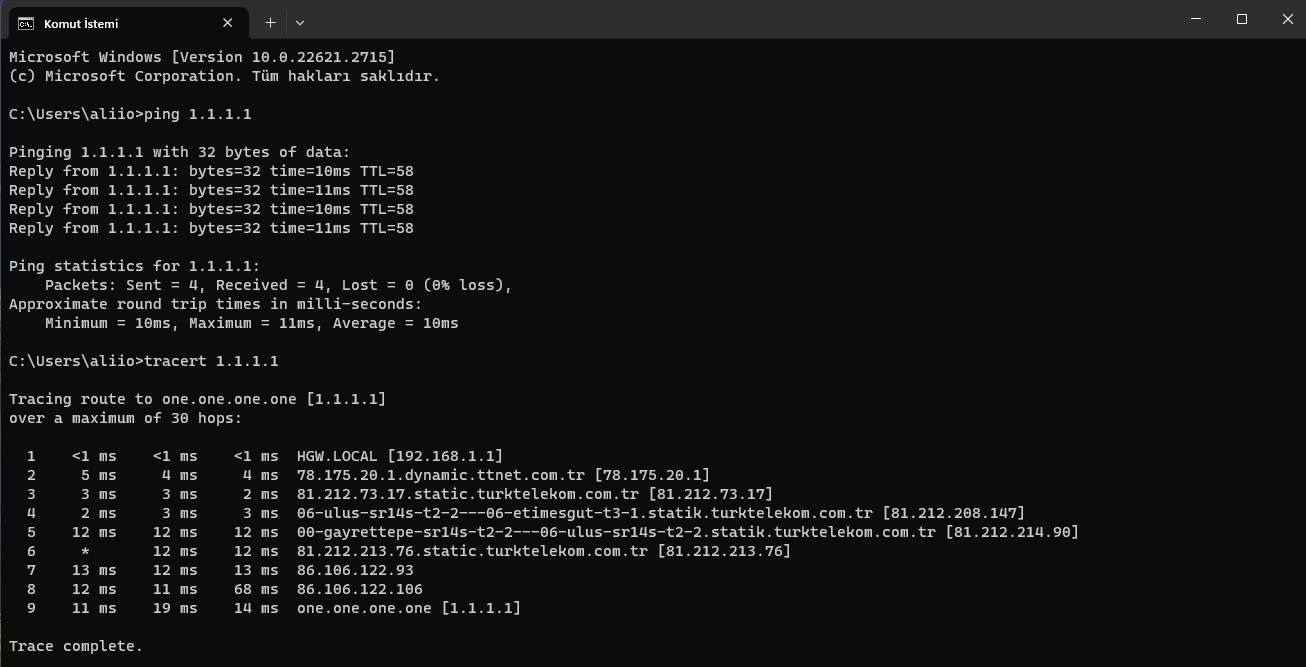Click the typed "tracert 1.1.1.1" command

211,361
